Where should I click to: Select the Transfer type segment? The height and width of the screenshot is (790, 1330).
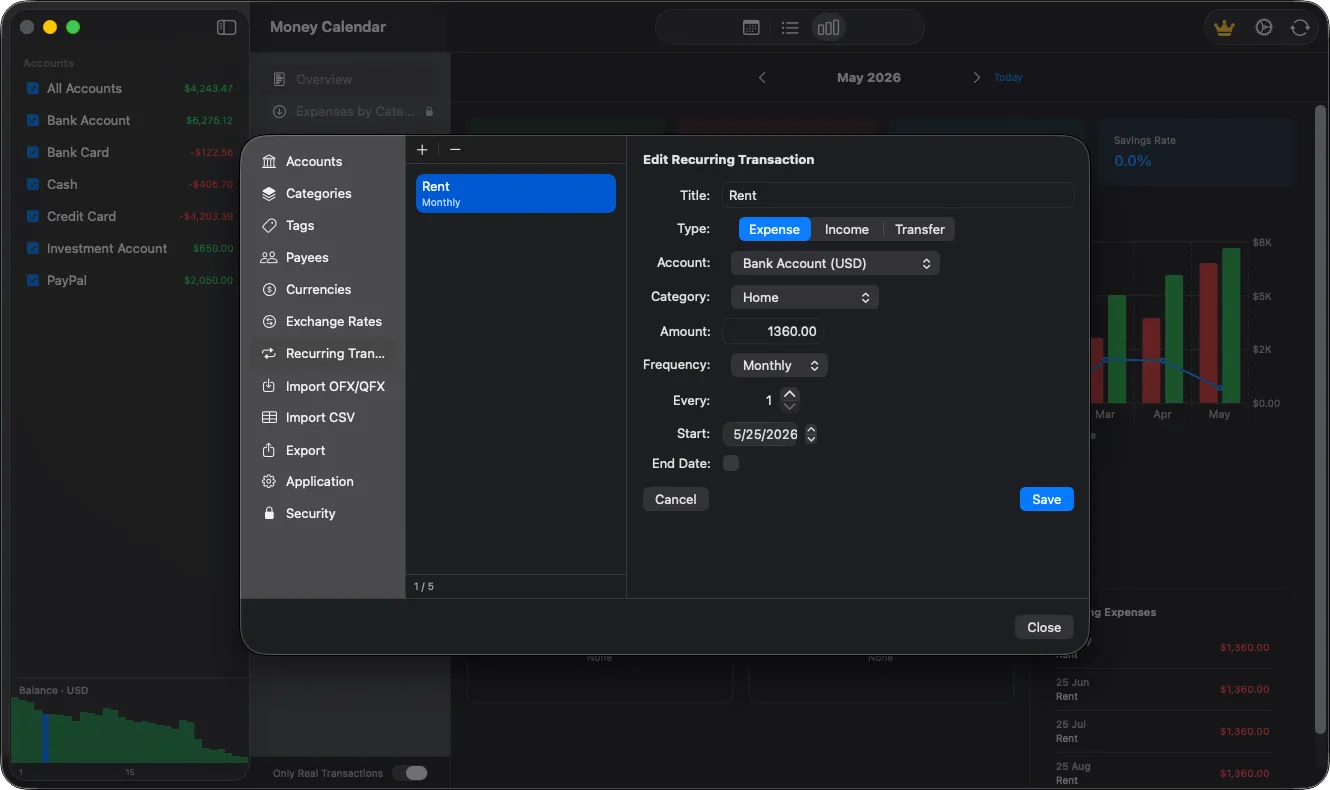919,229
